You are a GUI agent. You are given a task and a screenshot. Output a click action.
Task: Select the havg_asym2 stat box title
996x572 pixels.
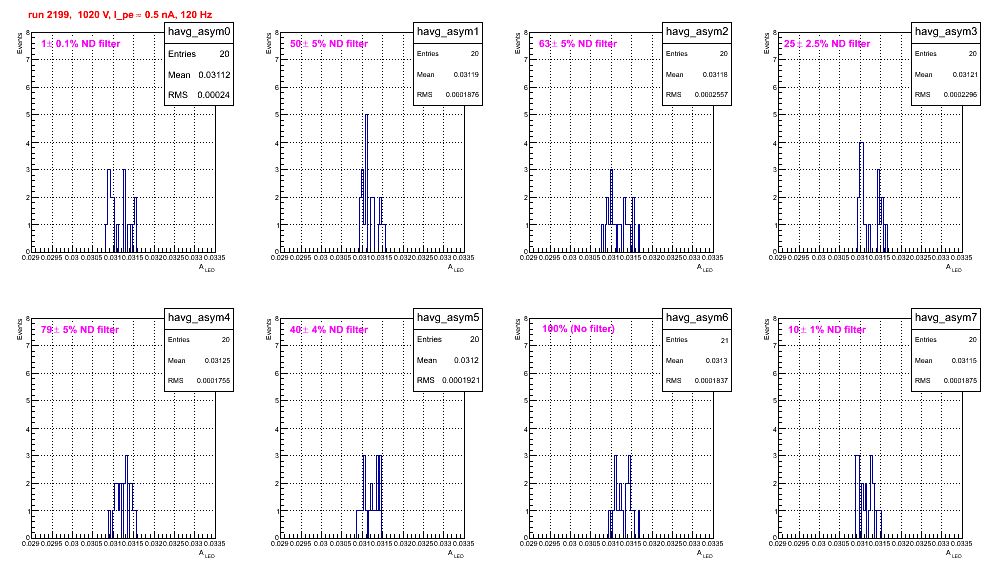pos(697,32)
